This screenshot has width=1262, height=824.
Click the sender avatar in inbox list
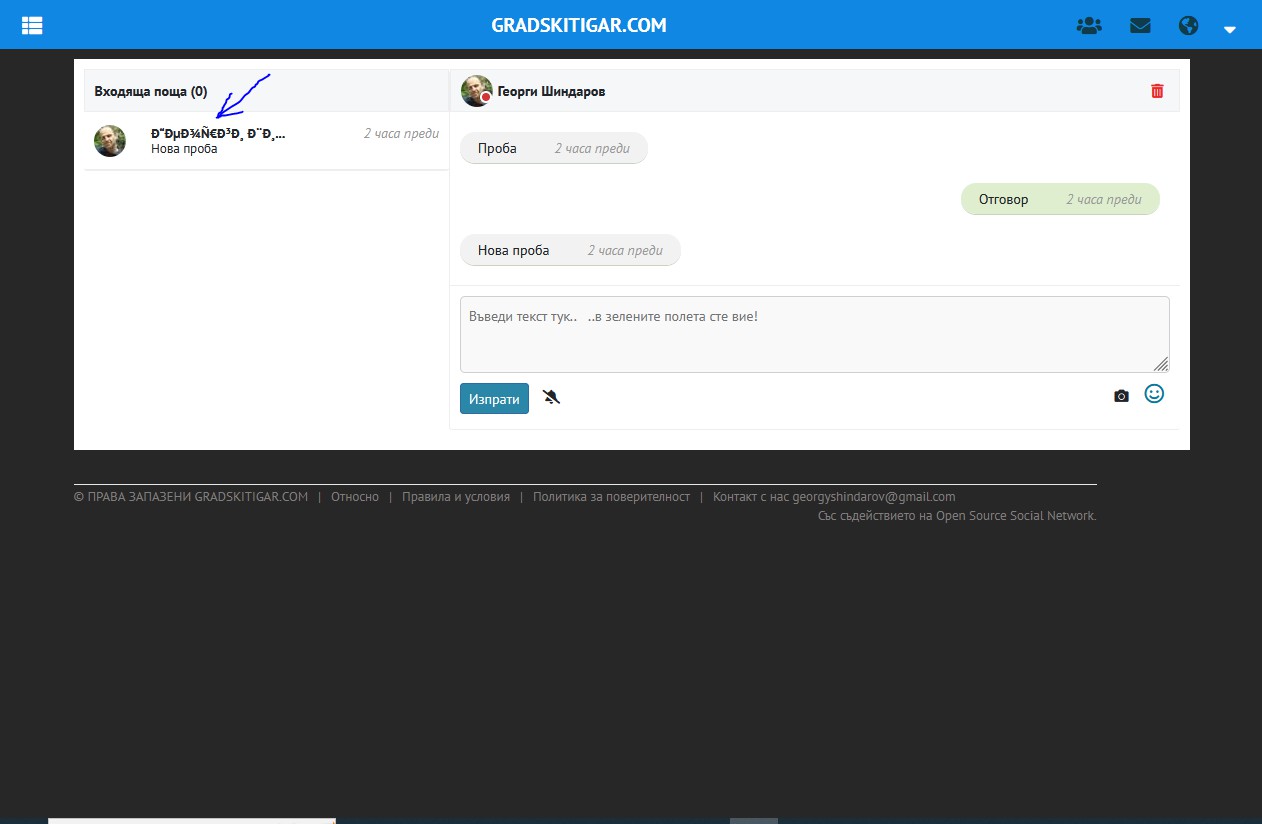[110, 141]
